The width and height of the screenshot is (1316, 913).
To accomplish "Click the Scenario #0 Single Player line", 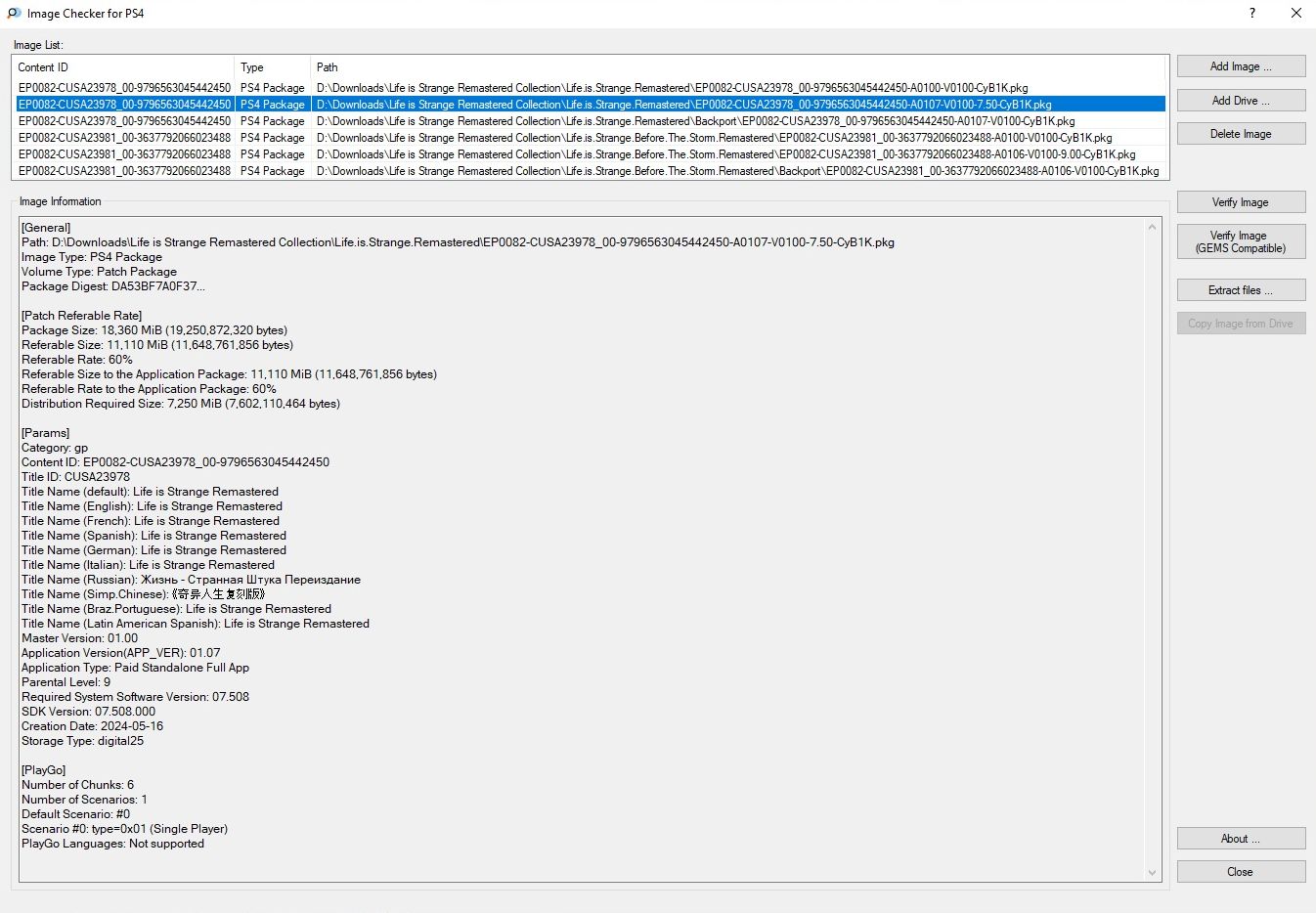I will [x=124, y=829].
